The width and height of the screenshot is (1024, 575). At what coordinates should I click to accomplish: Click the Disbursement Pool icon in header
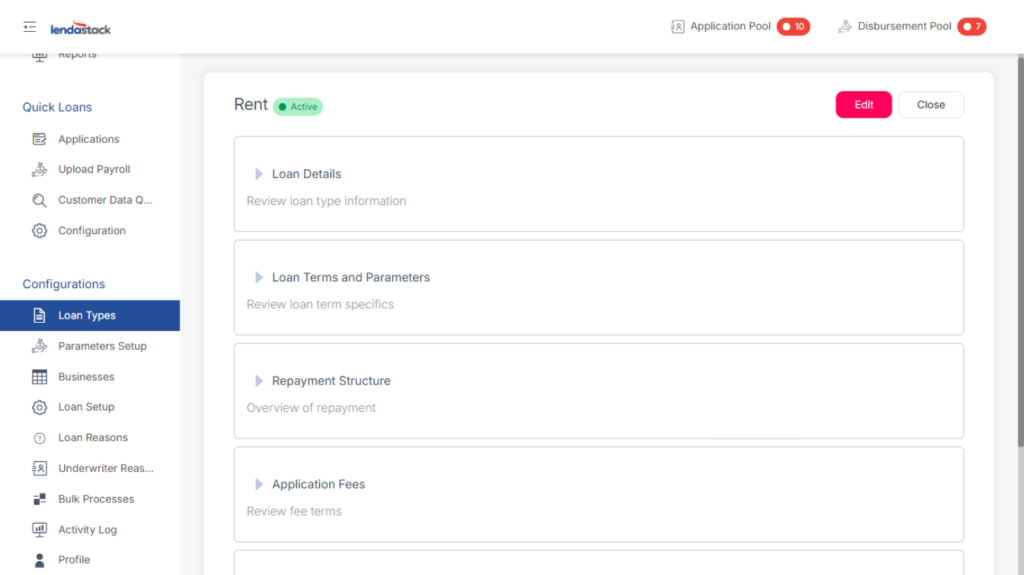coord(845,27)
